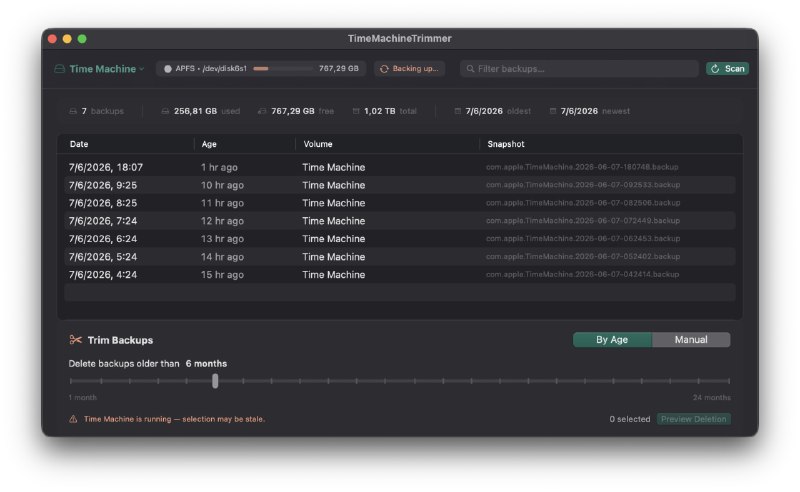Select the backup row dated 7/6/2026, 4:24
Screen dimensions: 800x492
pos(399,275)
